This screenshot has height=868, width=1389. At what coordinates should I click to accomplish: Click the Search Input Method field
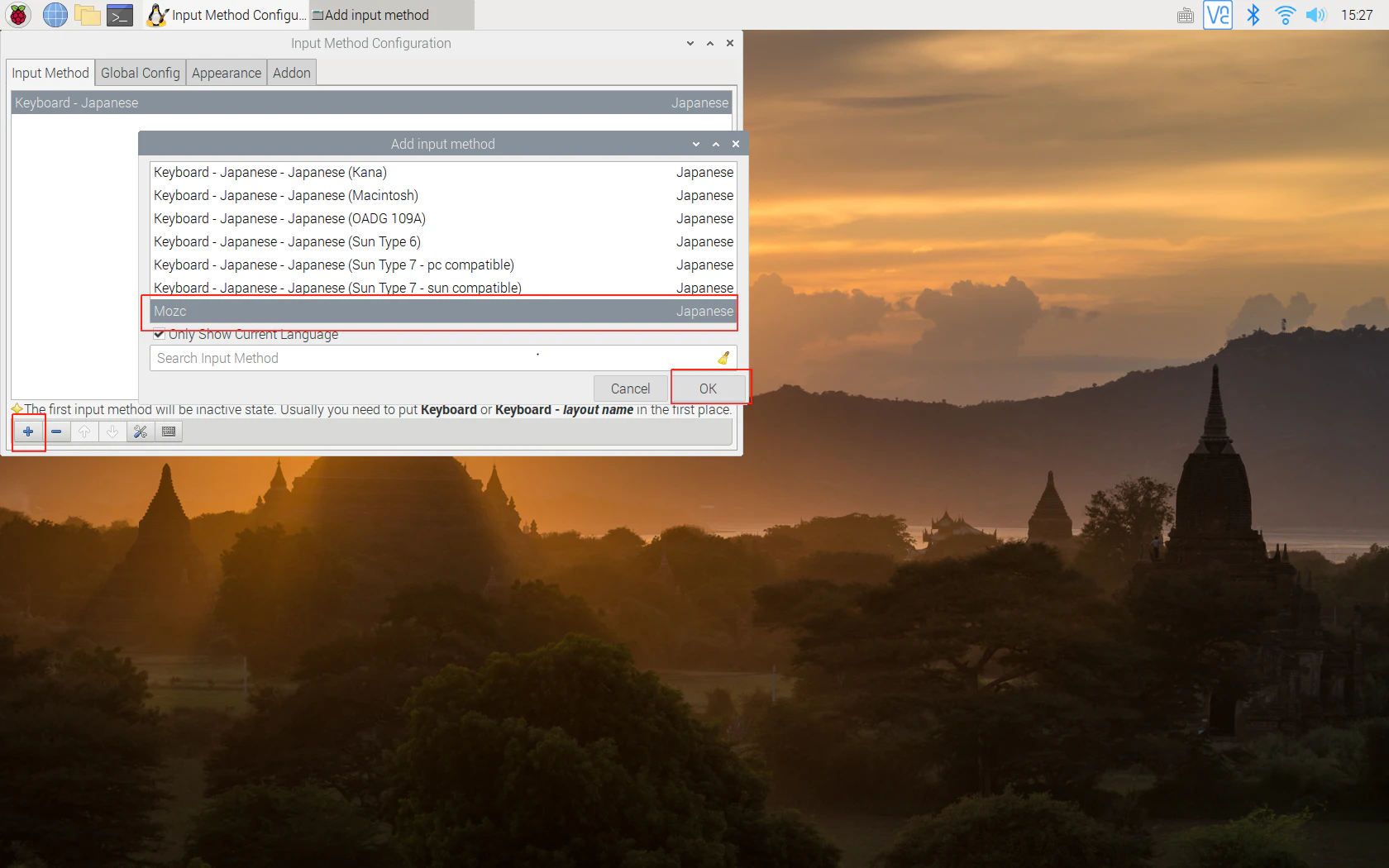[x=442, y=358]
